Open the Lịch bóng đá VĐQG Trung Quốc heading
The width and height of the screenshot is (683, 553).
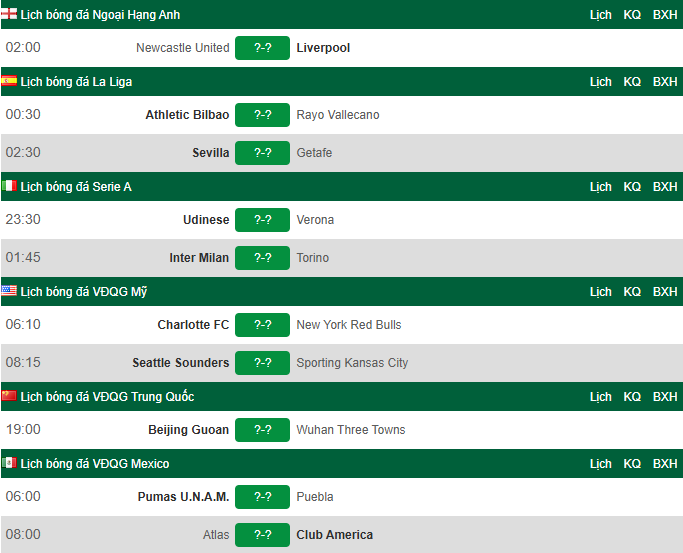tap(107, 397)
